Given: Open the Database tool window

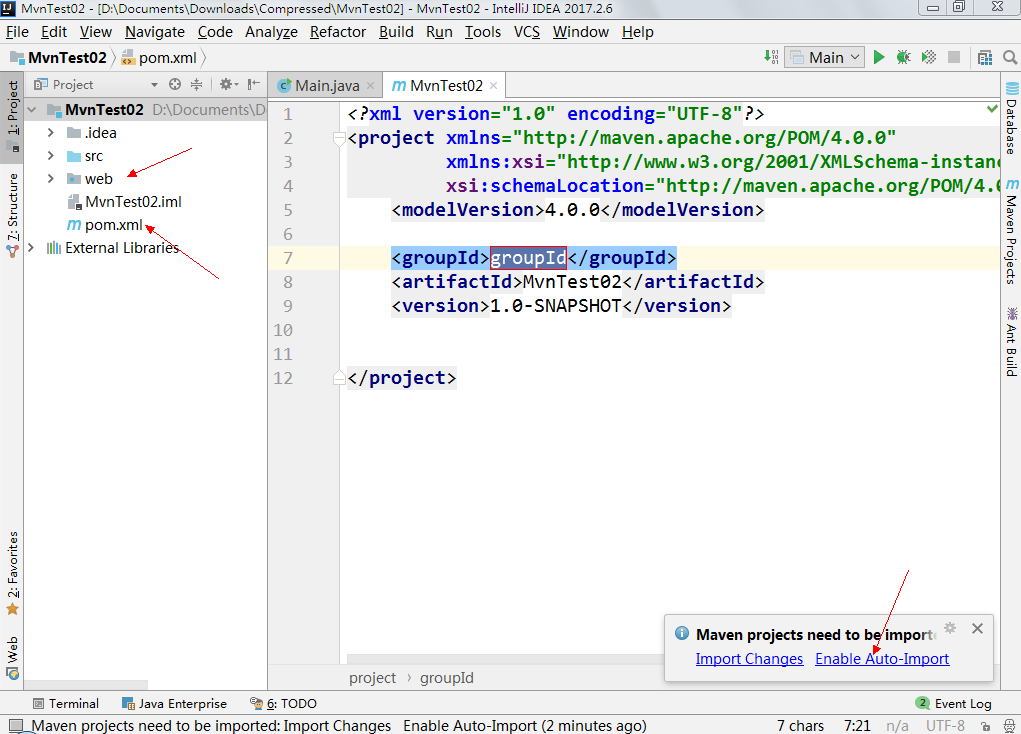Looking at the screenshot, I should (x=1011, y=119).
